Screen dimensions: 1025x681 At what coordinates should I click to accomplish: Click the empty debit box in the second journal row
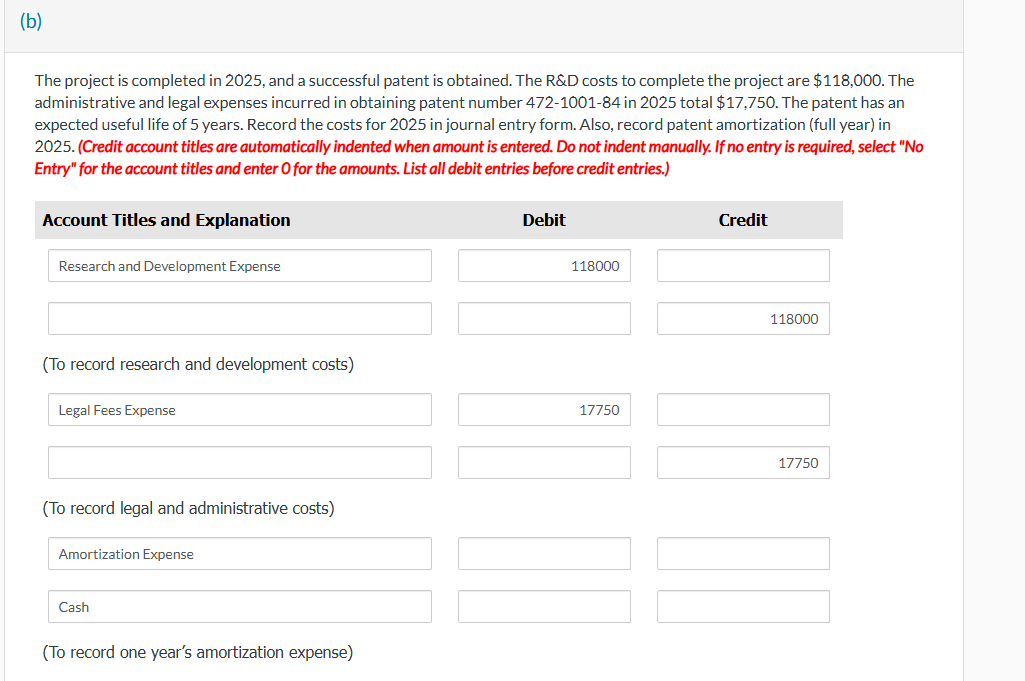pyautogui.click(x=543, y=318)
